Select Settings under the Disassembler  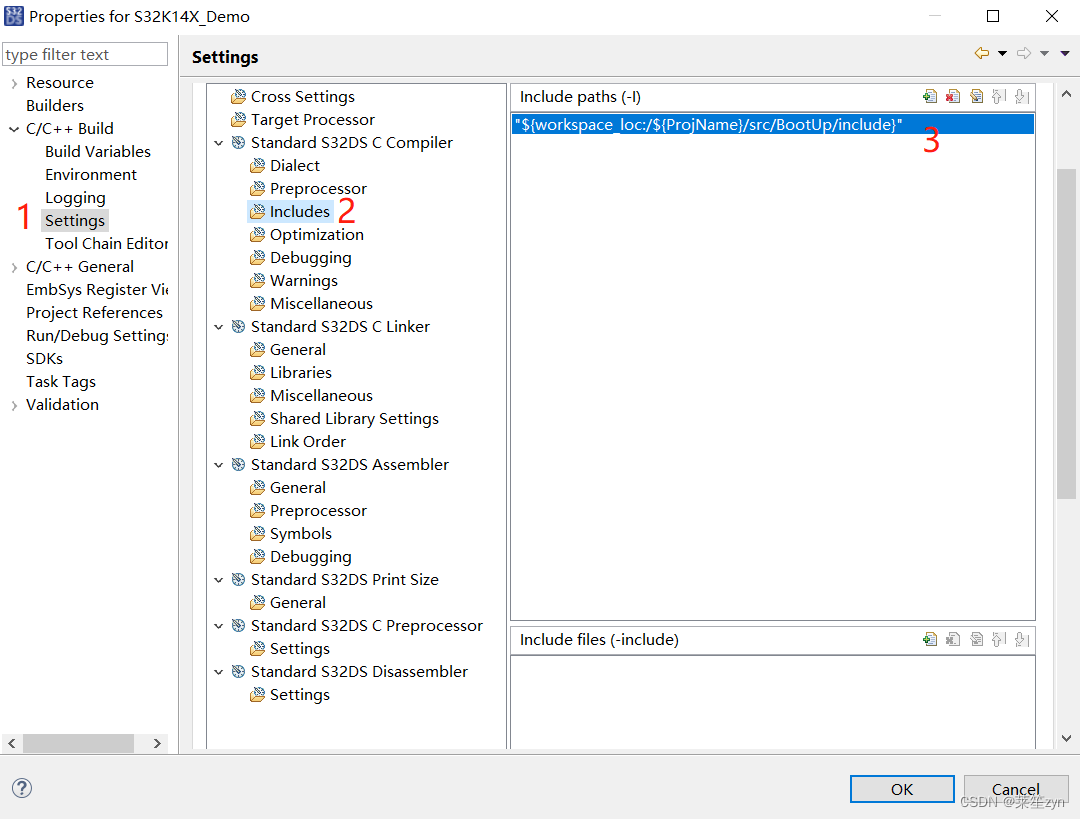[x=300, y=695]
